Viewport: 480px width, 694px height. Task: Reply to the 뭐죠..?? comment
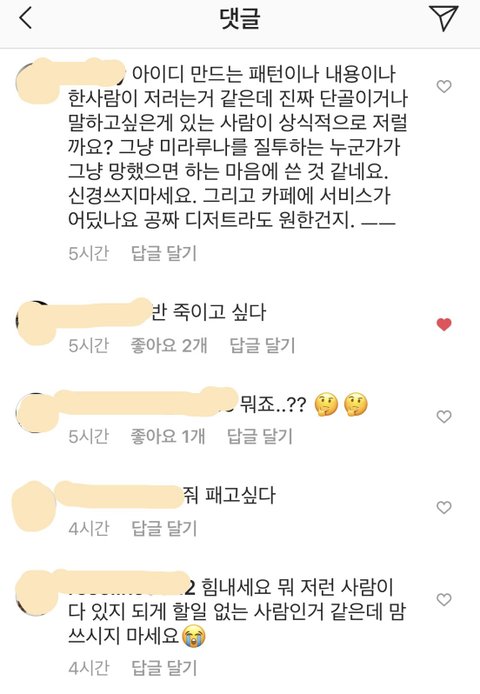tap(260, 436)
